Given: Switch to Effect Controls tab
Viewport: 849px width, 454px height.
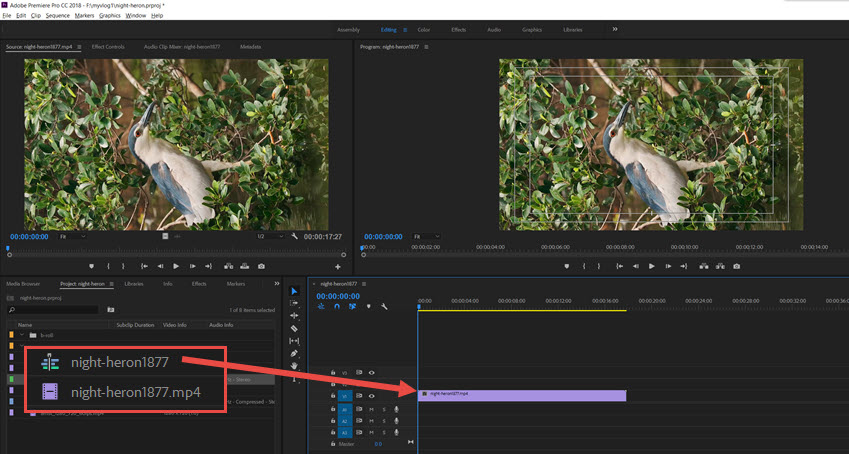Looking at the screenshot, I should (x=108, y=47).
